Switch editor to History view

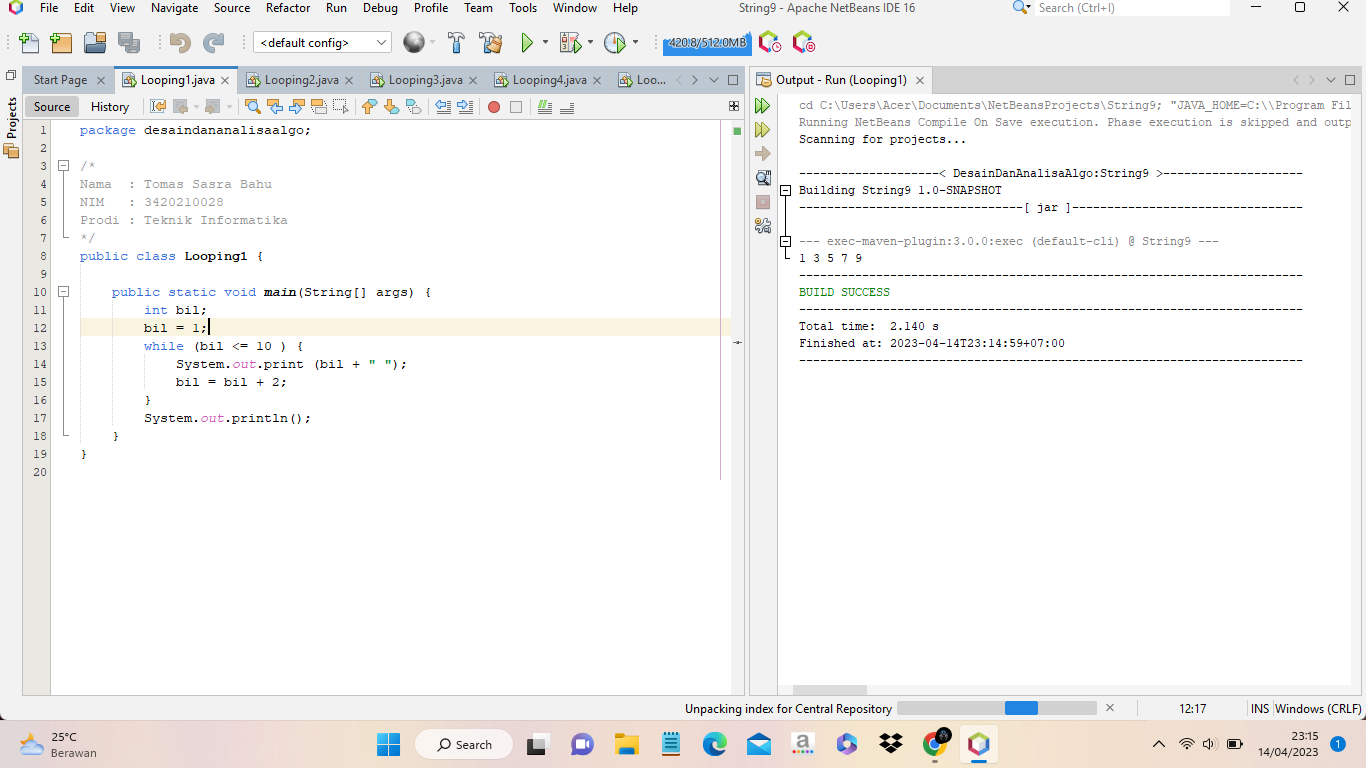coord(110,107)
